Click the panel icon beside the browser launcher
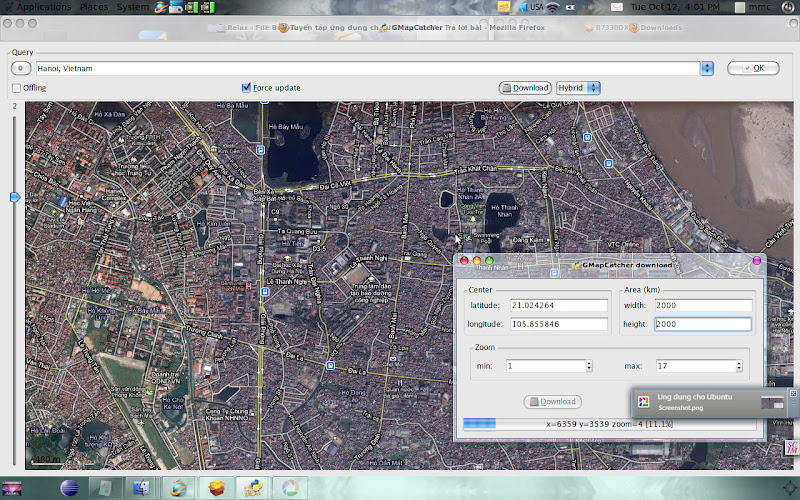The image size is (800, 500). (x=176, y=7)
